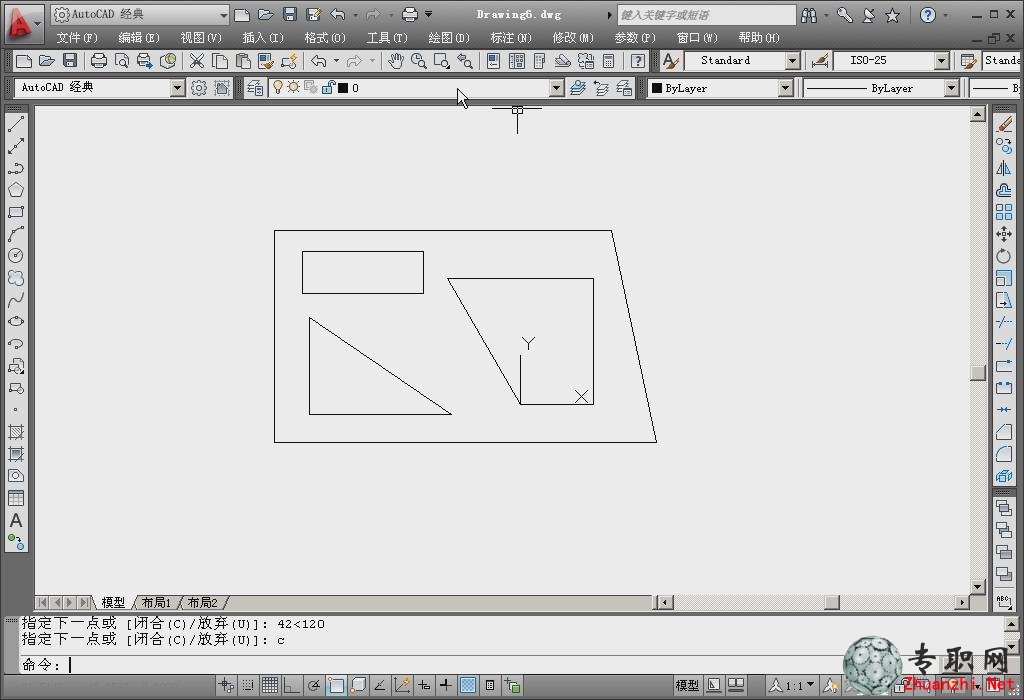Cut selection with scissors icon
The width and height of the screenshot is (1024, 700).
(197, 61)
